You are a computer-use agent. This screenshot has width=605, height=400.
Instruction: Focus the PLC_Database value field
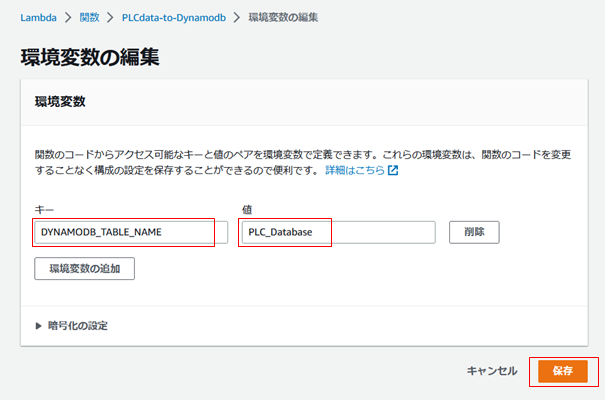[338, 232]
